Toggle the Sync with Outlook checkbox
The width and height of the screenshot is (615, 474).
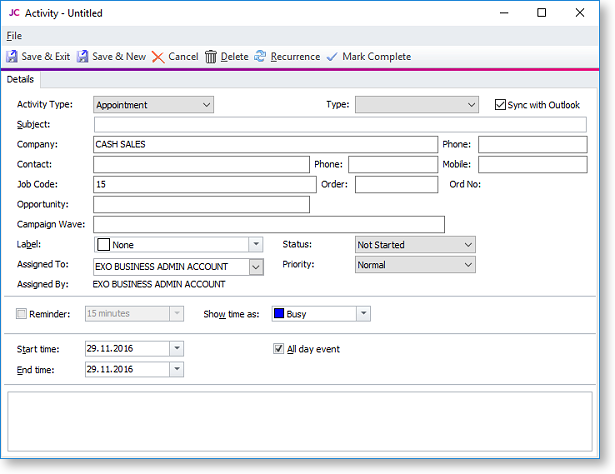point(501,104)
